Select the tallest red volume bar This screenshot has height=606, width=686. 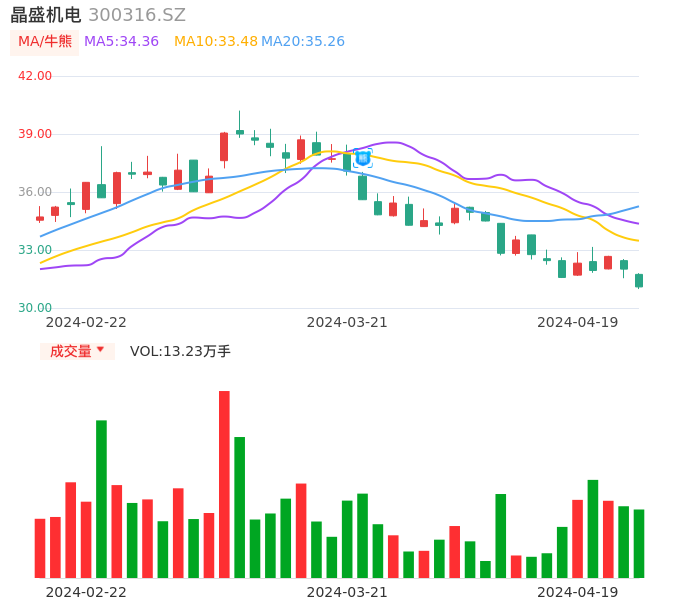(x=224, y=484)
